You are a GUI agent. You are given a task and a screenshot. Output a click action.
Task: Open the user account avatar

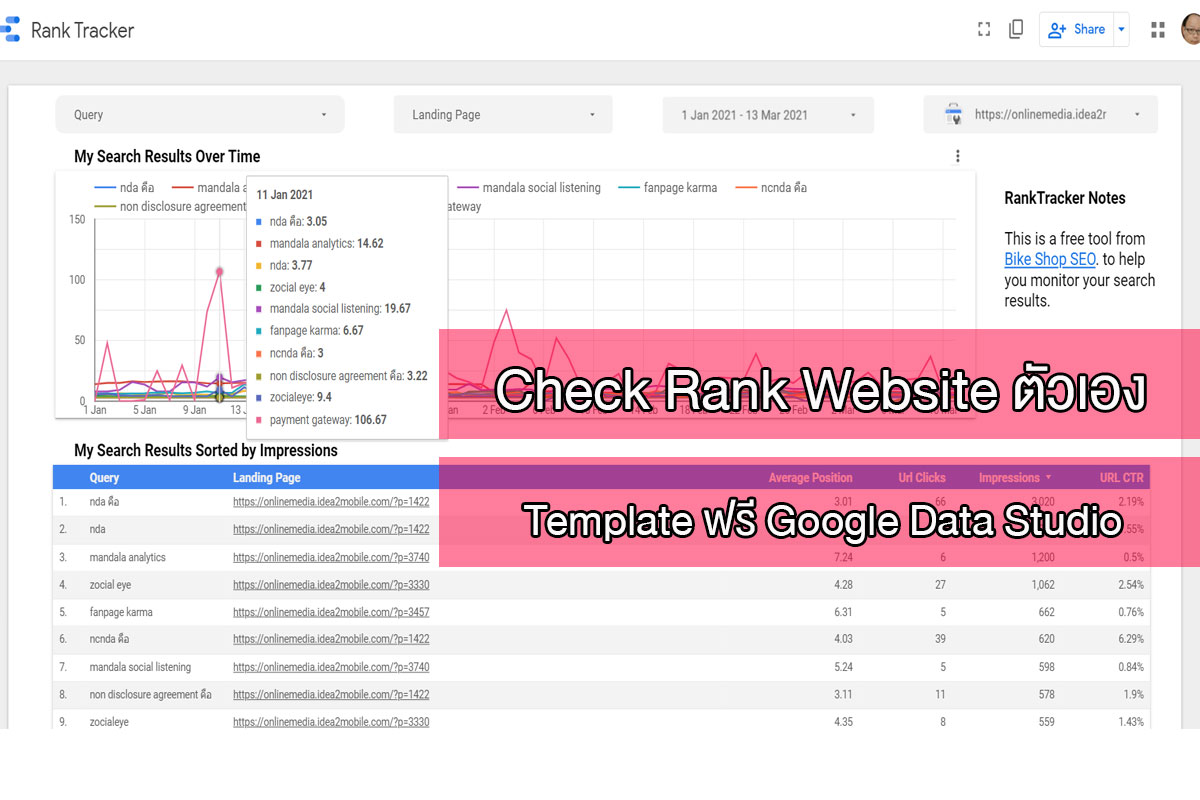(x=1191, y=30)
